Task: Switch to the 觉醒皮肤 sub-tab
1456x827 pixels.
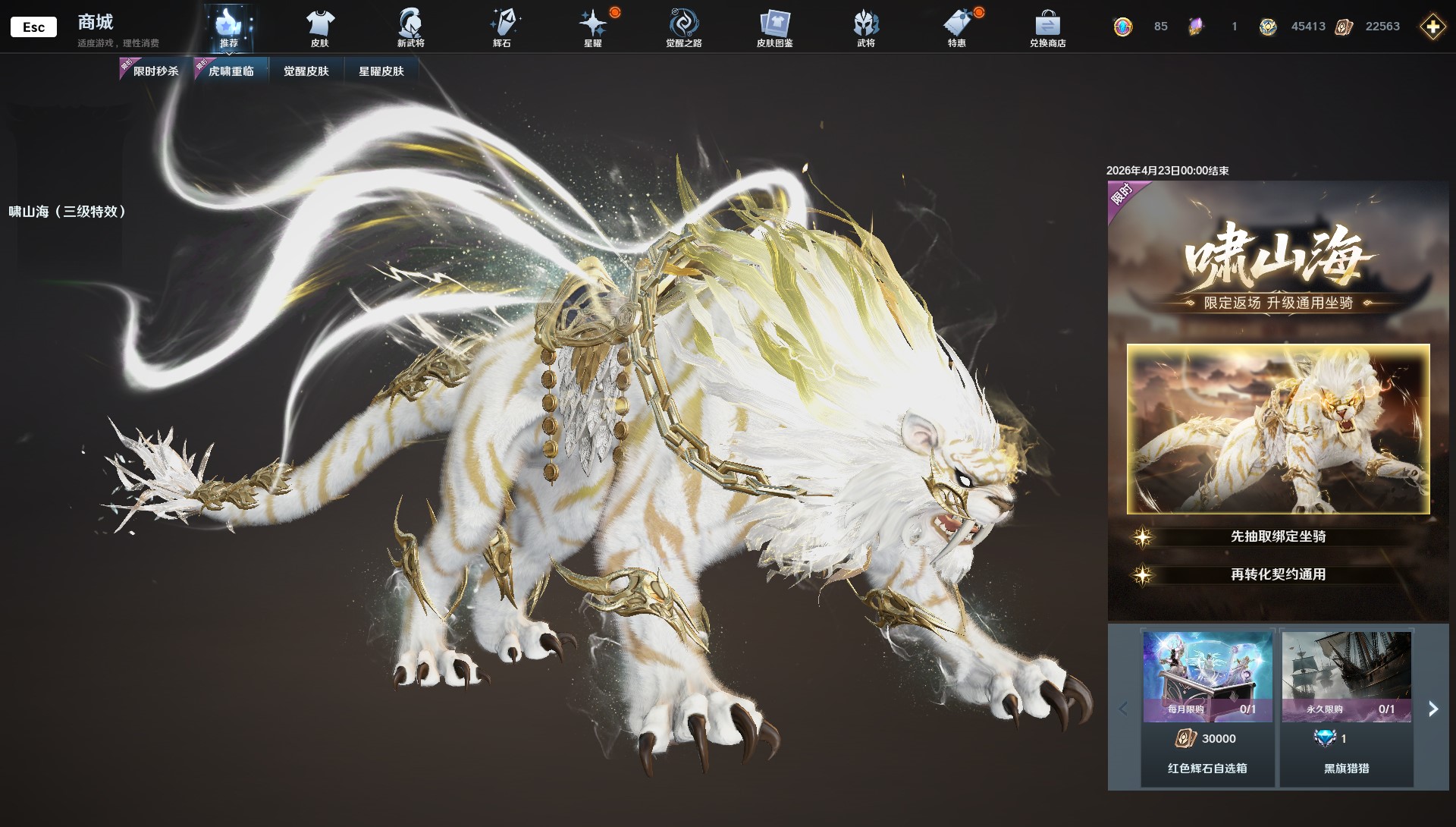Action: pyautogui.click(x=306, y=71)
